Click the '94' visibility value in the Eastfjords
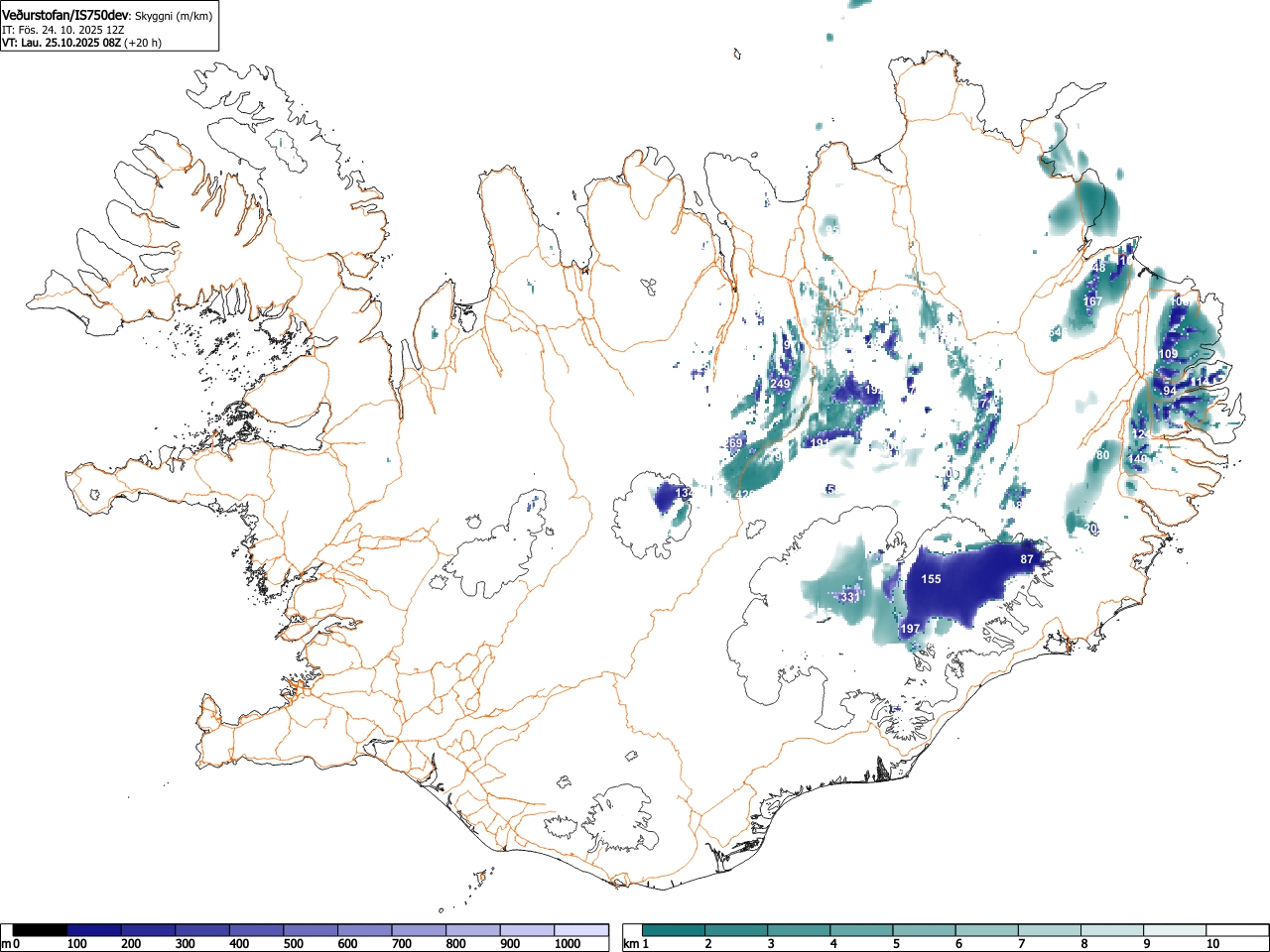The height and width of the screenshot is (952, 1270). (1170, 392)
